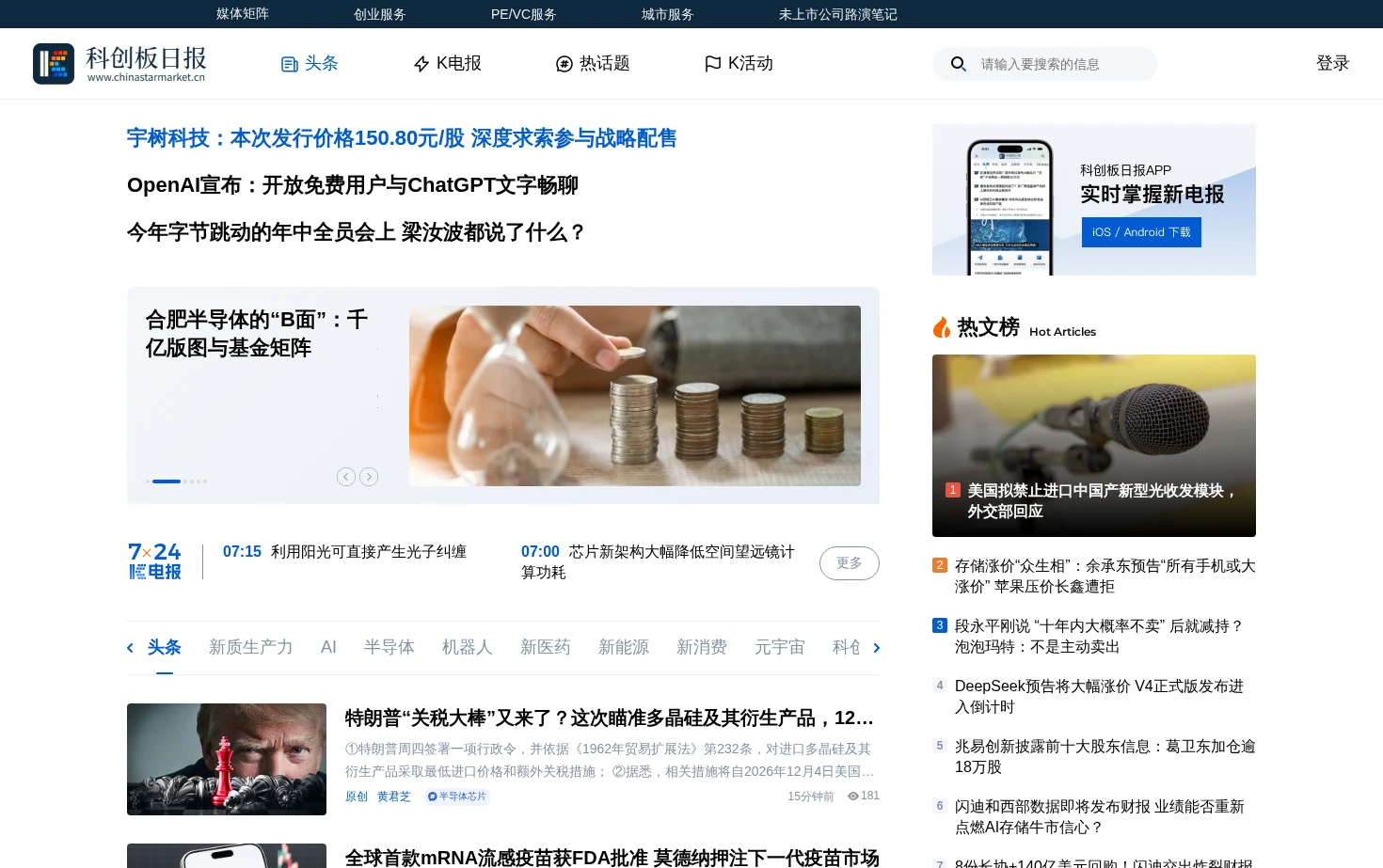Viewport: 1383px width, 868px height.
Task: Click the active carousel indicator bar
Action: coord(167,481)
